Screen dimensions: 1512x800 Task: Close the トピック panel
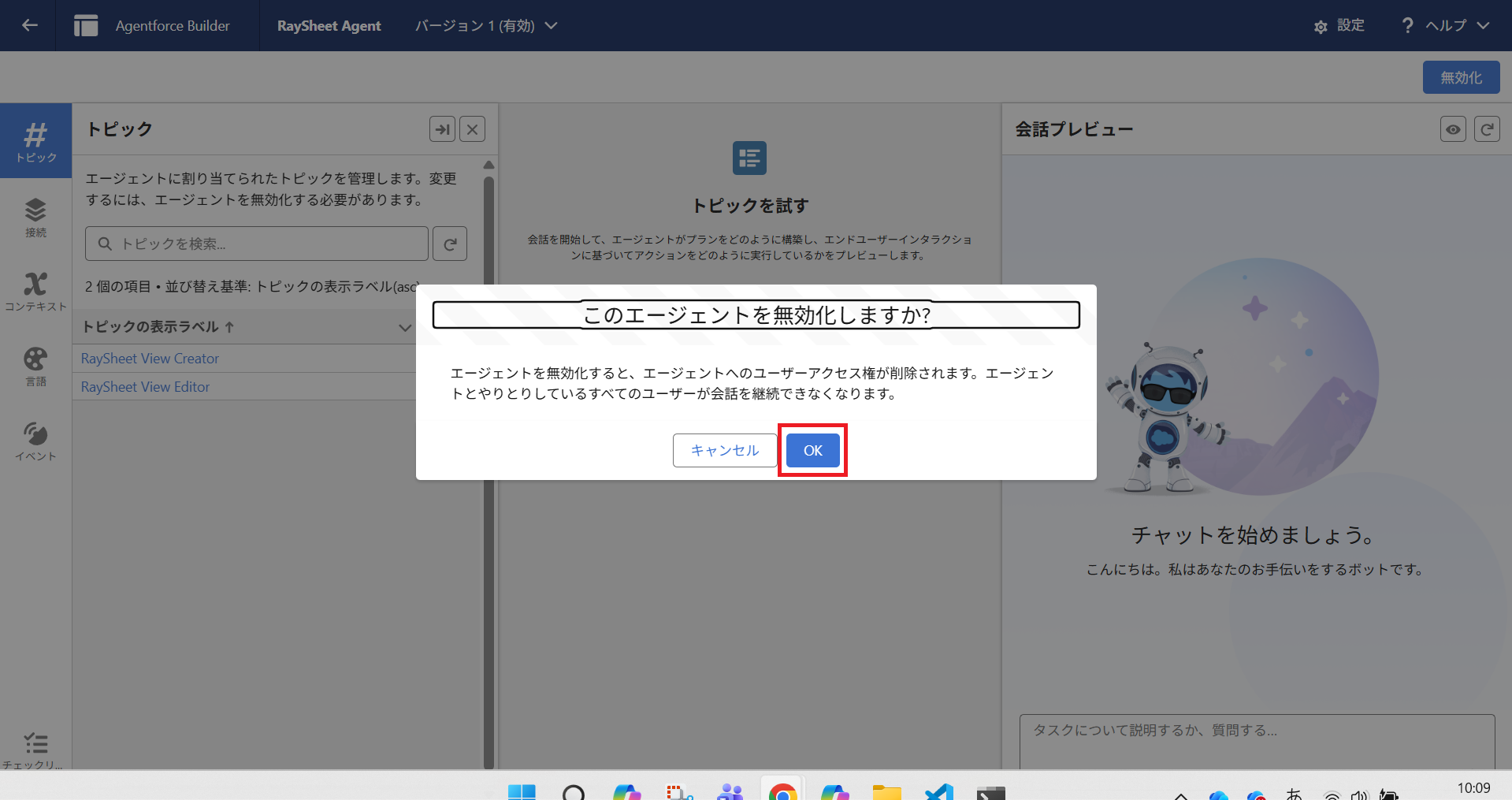[472, 129]
